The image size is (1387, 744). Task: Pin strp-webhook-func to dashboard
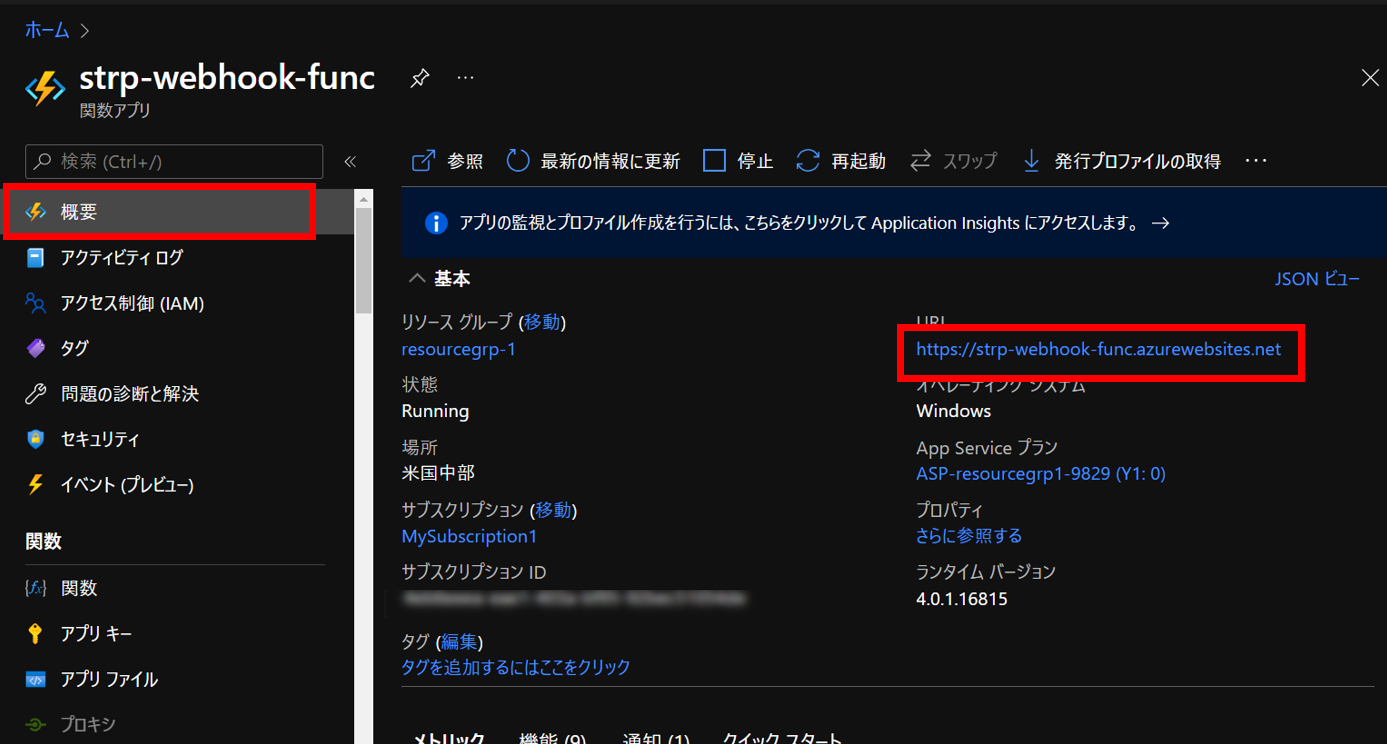click(x=419, y=77)
